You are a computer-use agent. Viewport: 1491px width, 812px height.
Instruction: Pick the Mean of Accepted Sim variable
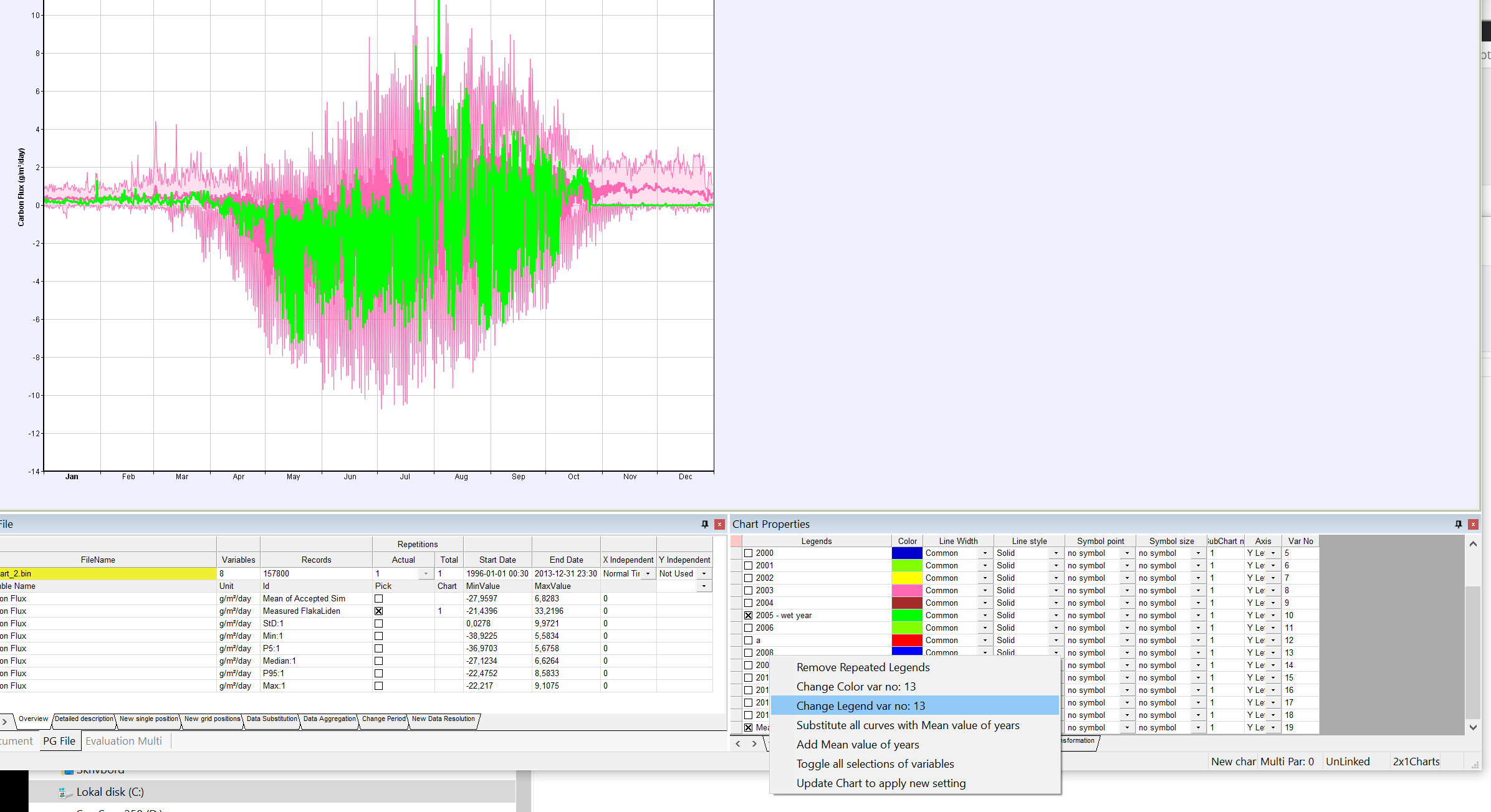[378, 599]
